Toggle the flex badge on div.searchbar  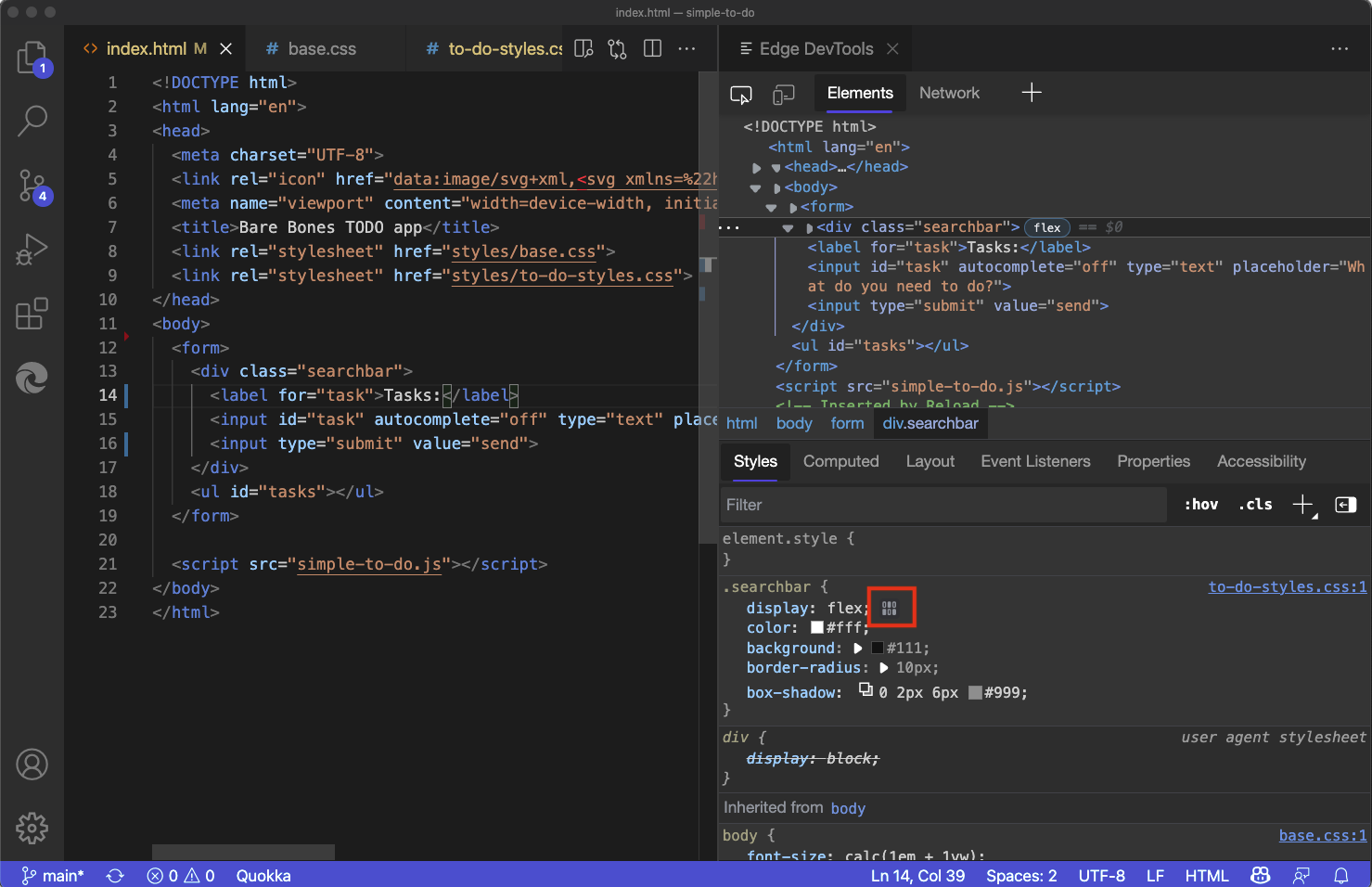click(1046, 226)
